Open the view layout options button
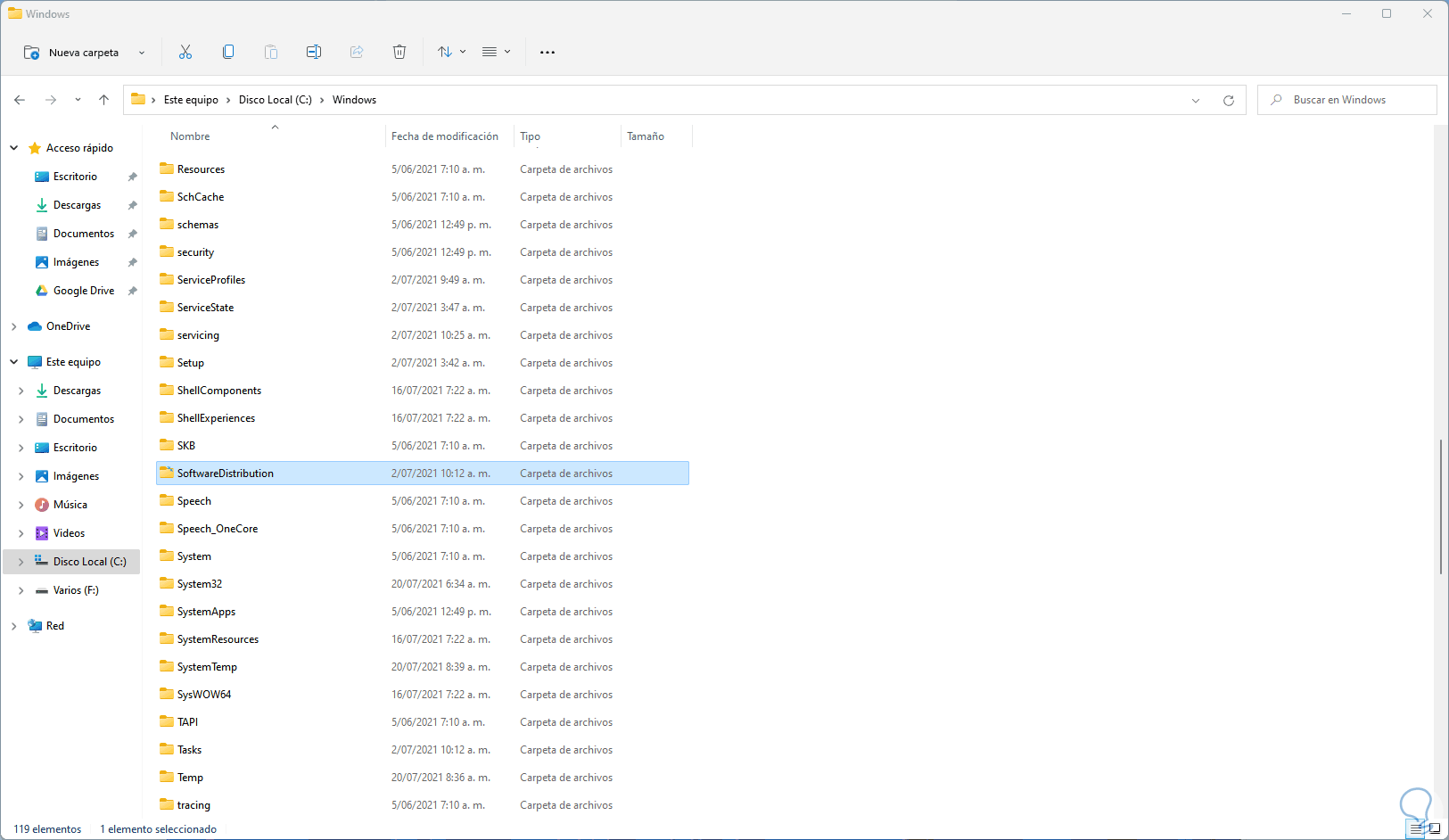 [496, 53]
